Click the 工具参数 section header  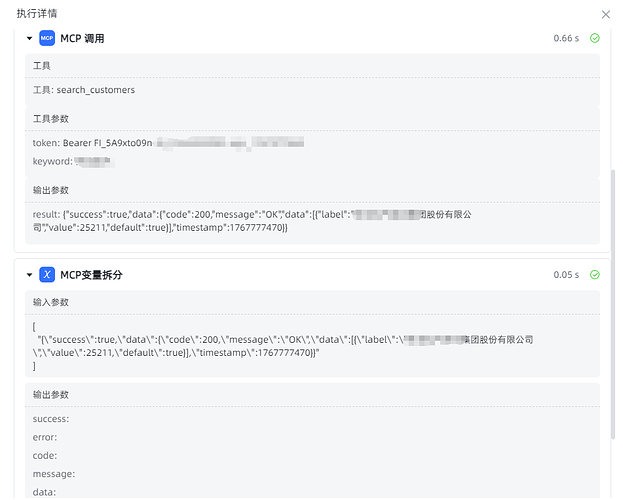[x=50, y=119]
